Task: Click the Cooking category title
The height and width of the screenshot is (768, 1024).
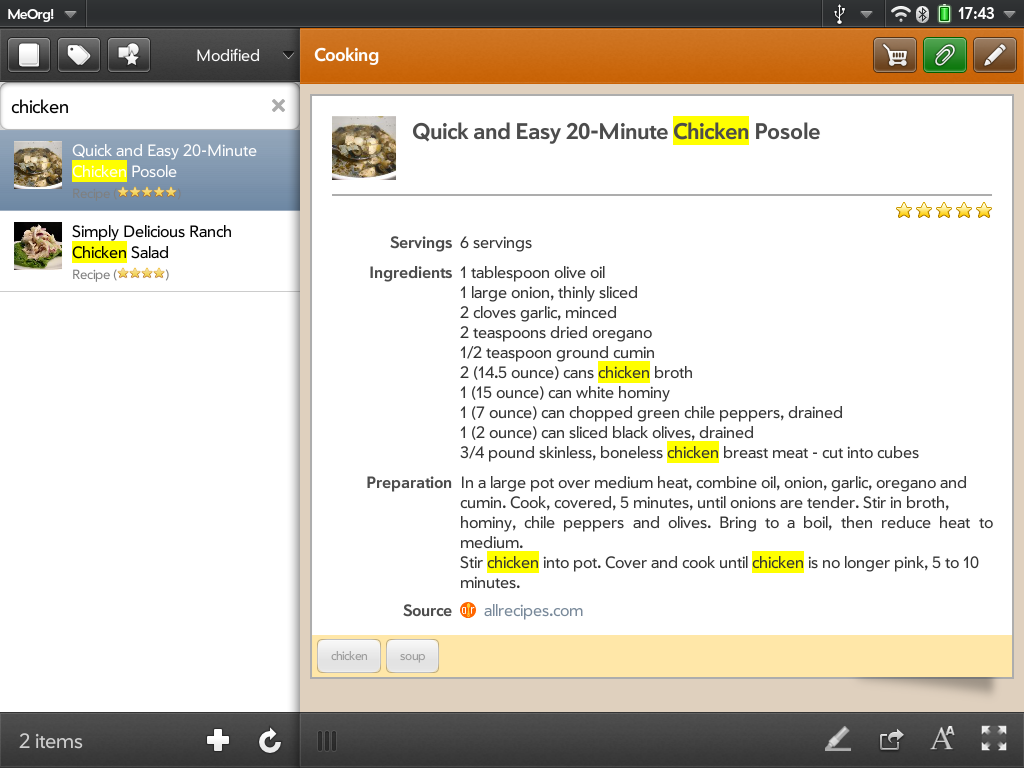Action: click(x=346, y=56)
